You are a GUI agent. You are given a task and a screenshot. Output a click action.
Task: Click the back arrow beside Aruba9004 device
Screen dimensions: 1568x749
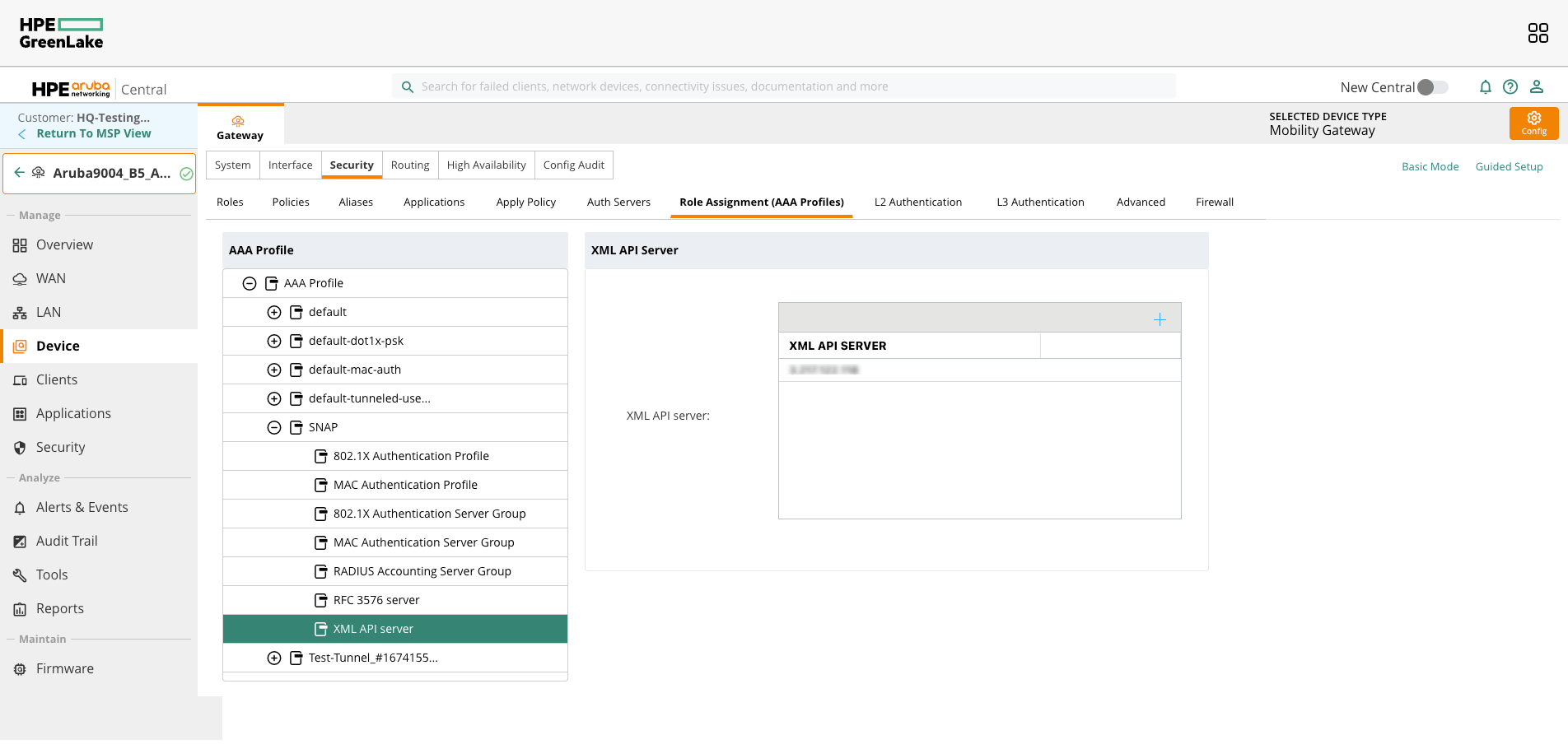(20, 173)
